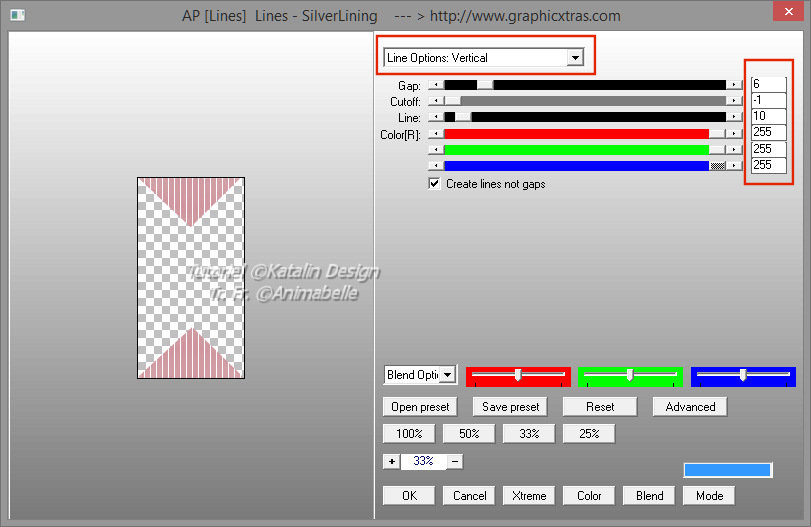Click the green color slider left arrow
Viewport: 811px width, 527px height.
pyautogui.click(x=436, y=149)
